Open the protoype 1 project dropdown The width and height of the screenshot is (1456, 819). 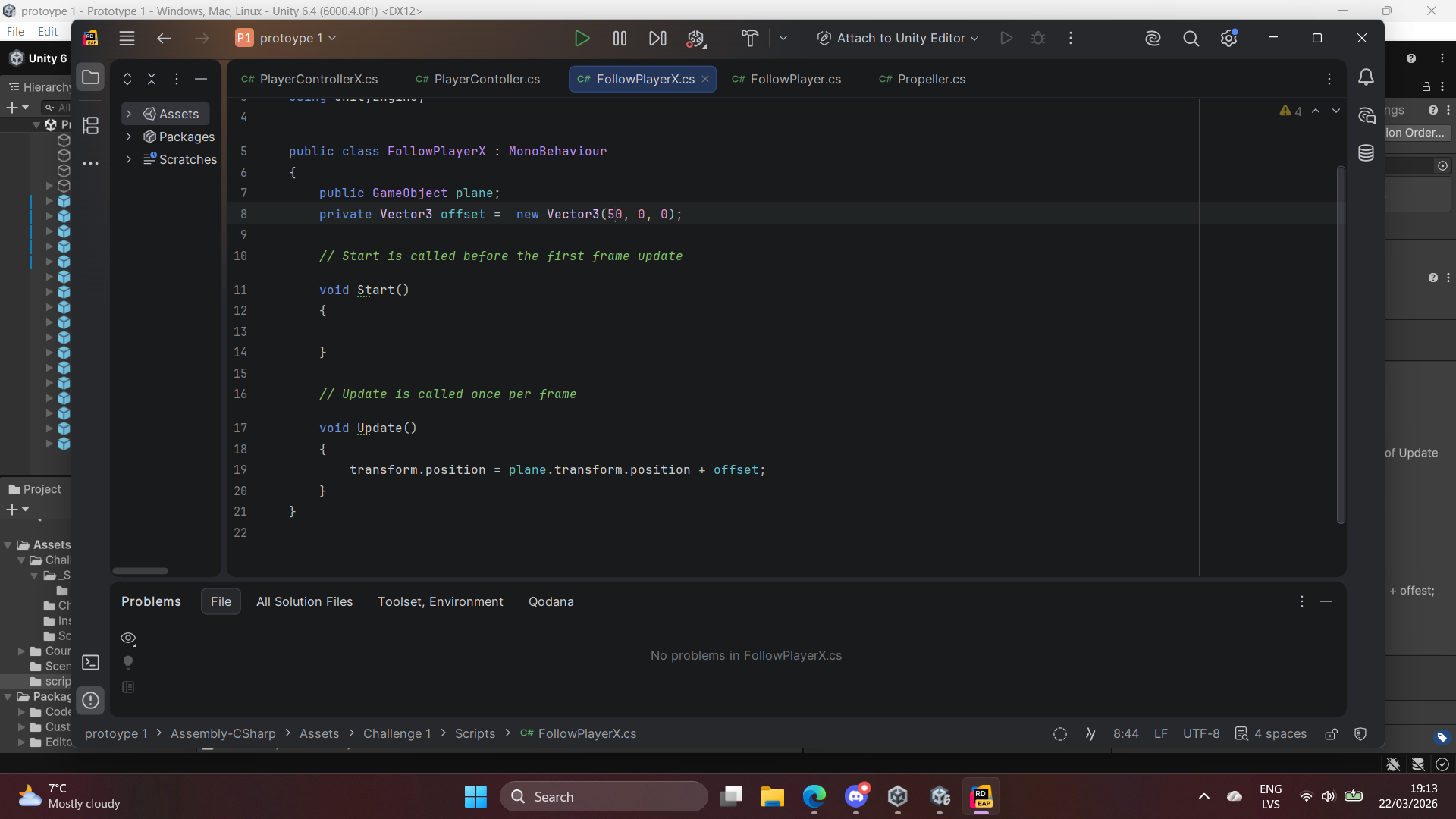point(288,39)
